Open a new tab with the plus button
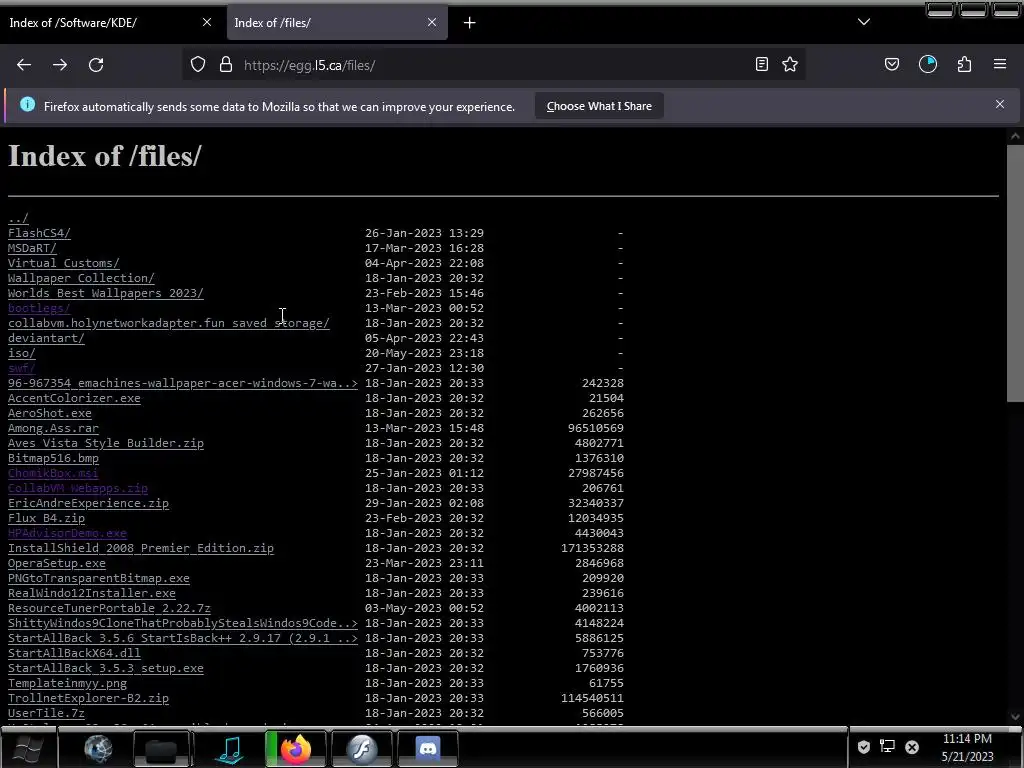Screen dimensions: 1024x768 point(470,23)
